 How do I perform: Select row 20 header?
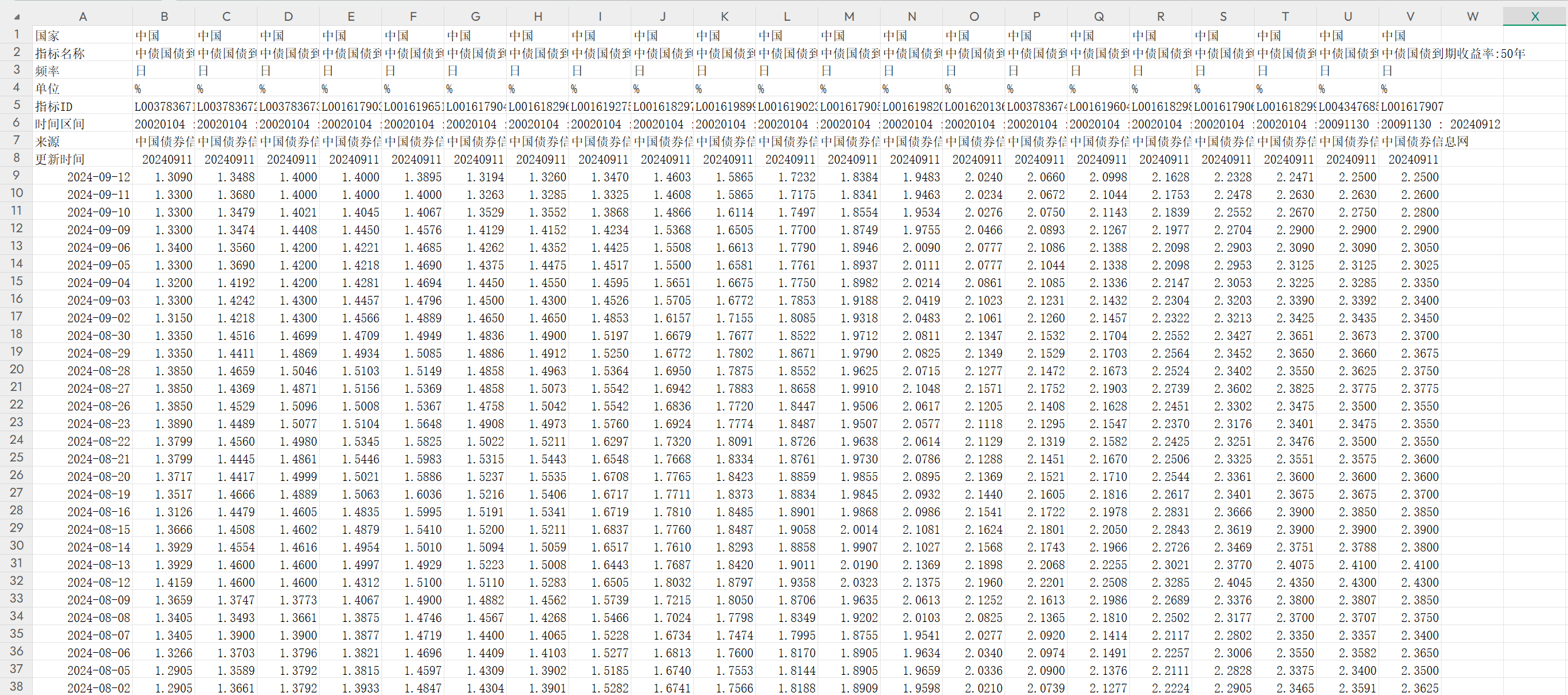[16, 370]
